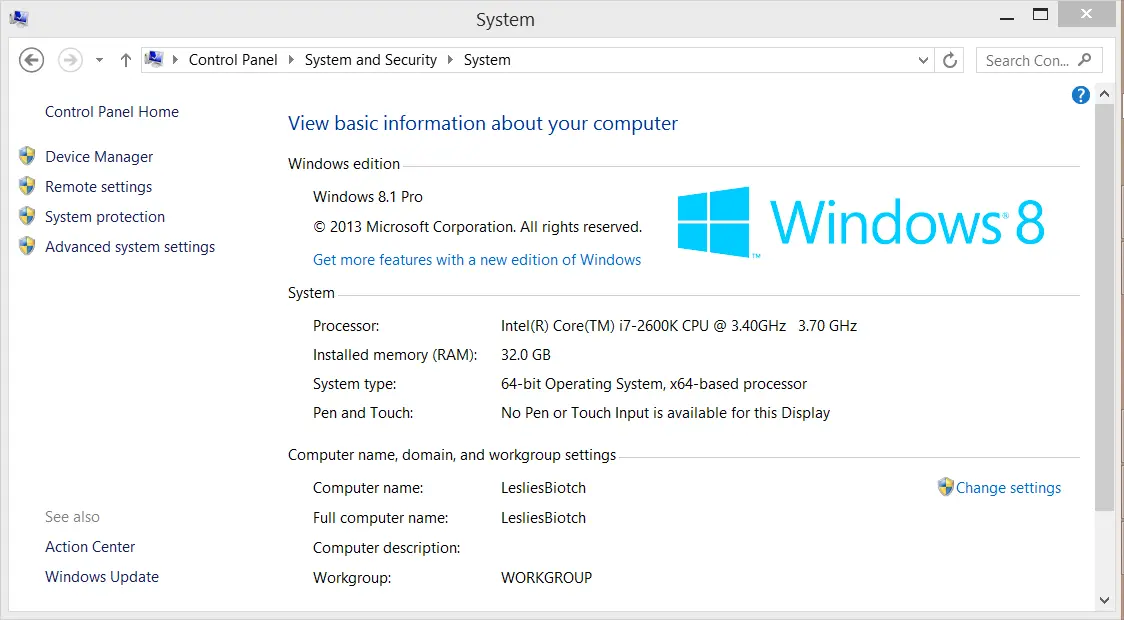
Task: Open Device Manager link
Action: point(99,157)
